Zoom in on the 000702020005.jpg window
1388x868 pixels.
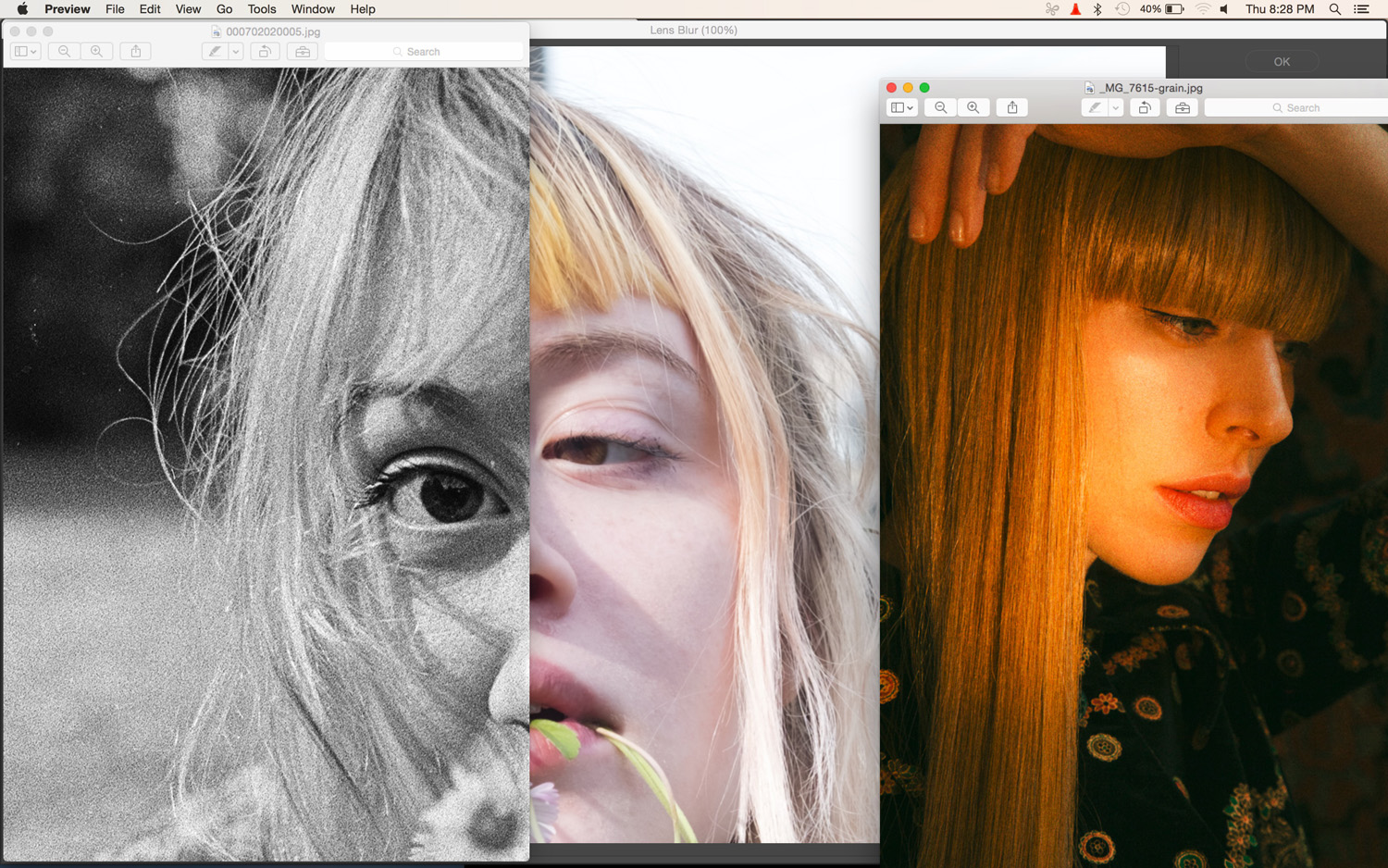coord(96,52)
